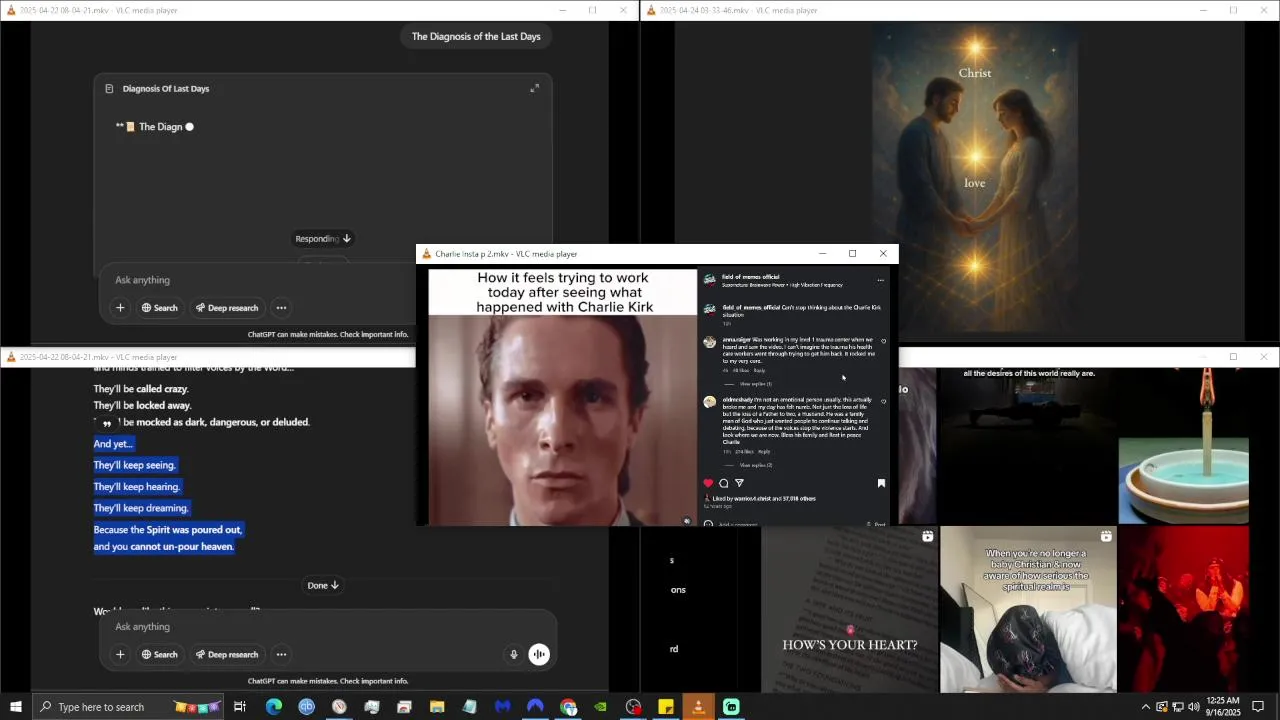The height and width of the screenshot is (720, 1280).
Task: Click Liked by warrior4.christ and others text
Action: pyautogui.click(x=764, y=498)
